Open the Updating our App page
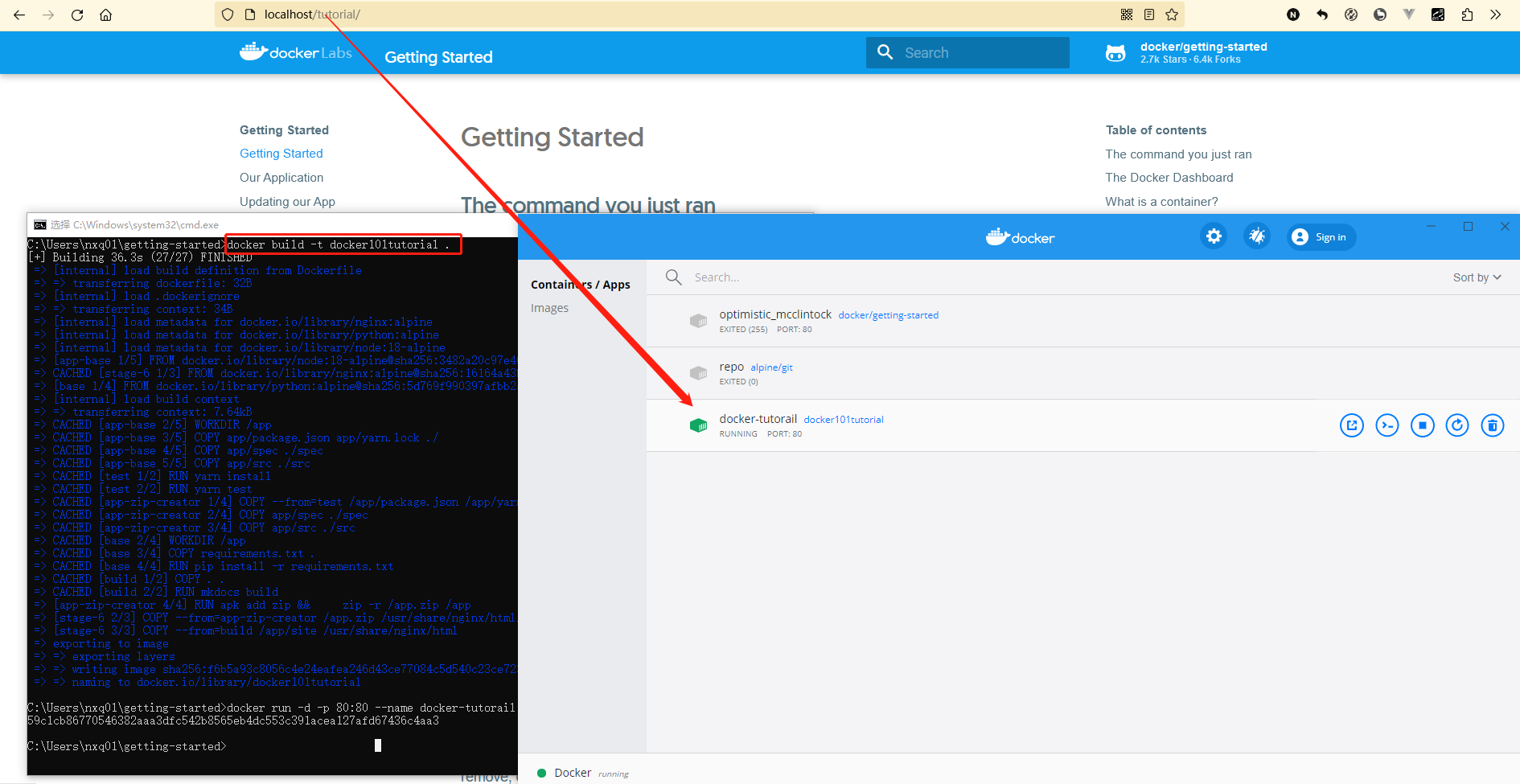The height and width of the screenshot is (784, 1520). (x=287, y=202)
